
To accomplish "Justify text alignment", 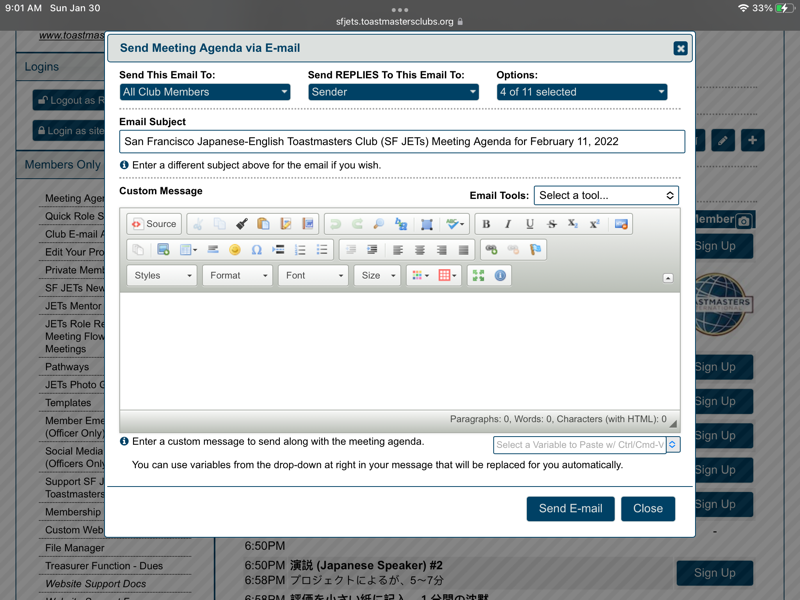I will 463,249.
